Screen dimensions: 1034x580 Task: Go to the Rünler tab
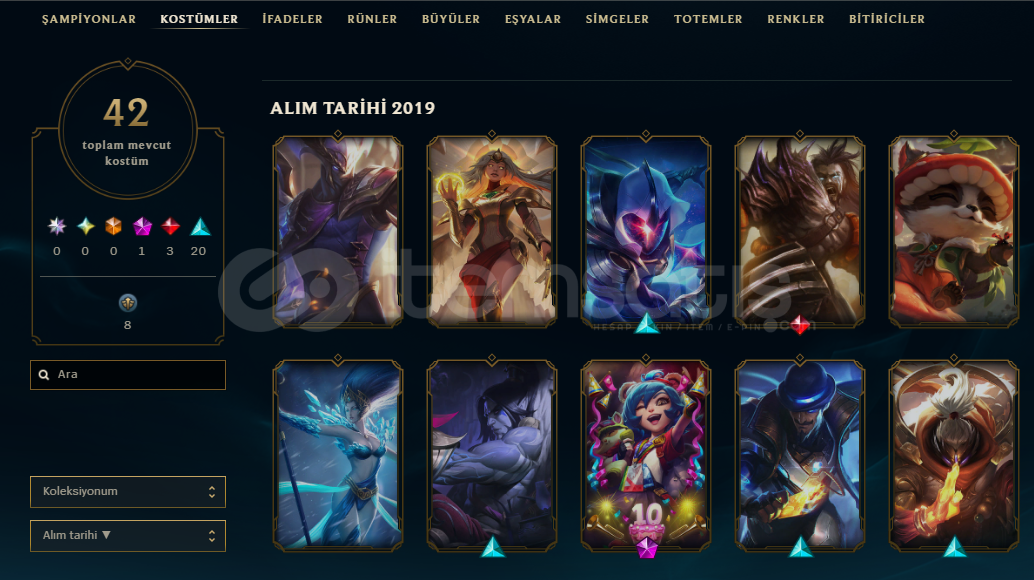point(372,19)
